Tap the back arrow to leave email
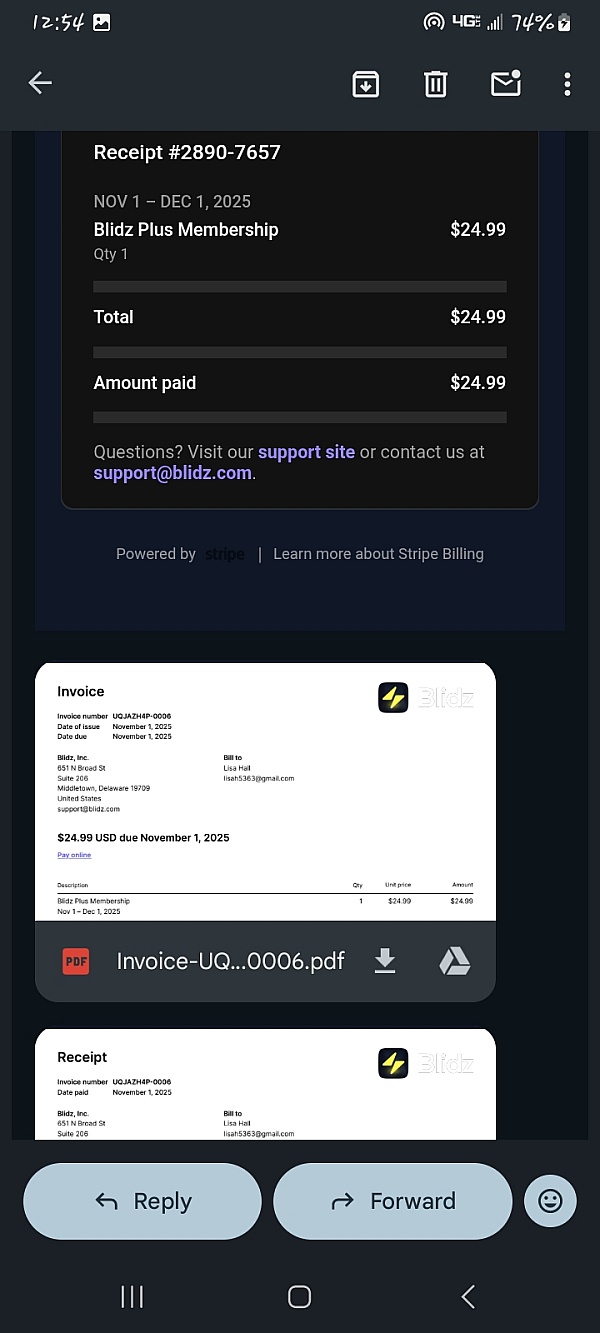This screenshot has width=600, height=1333. [40, 83]
